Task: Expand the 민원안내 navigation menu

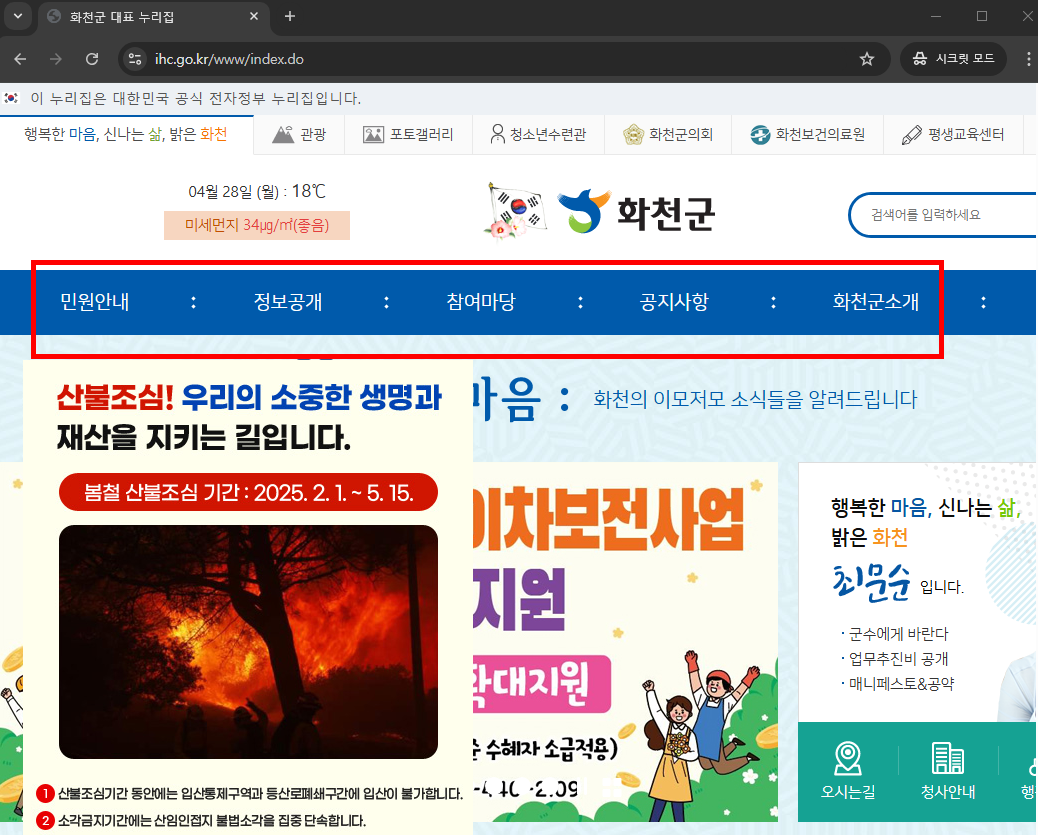Action: click(93, 301)
